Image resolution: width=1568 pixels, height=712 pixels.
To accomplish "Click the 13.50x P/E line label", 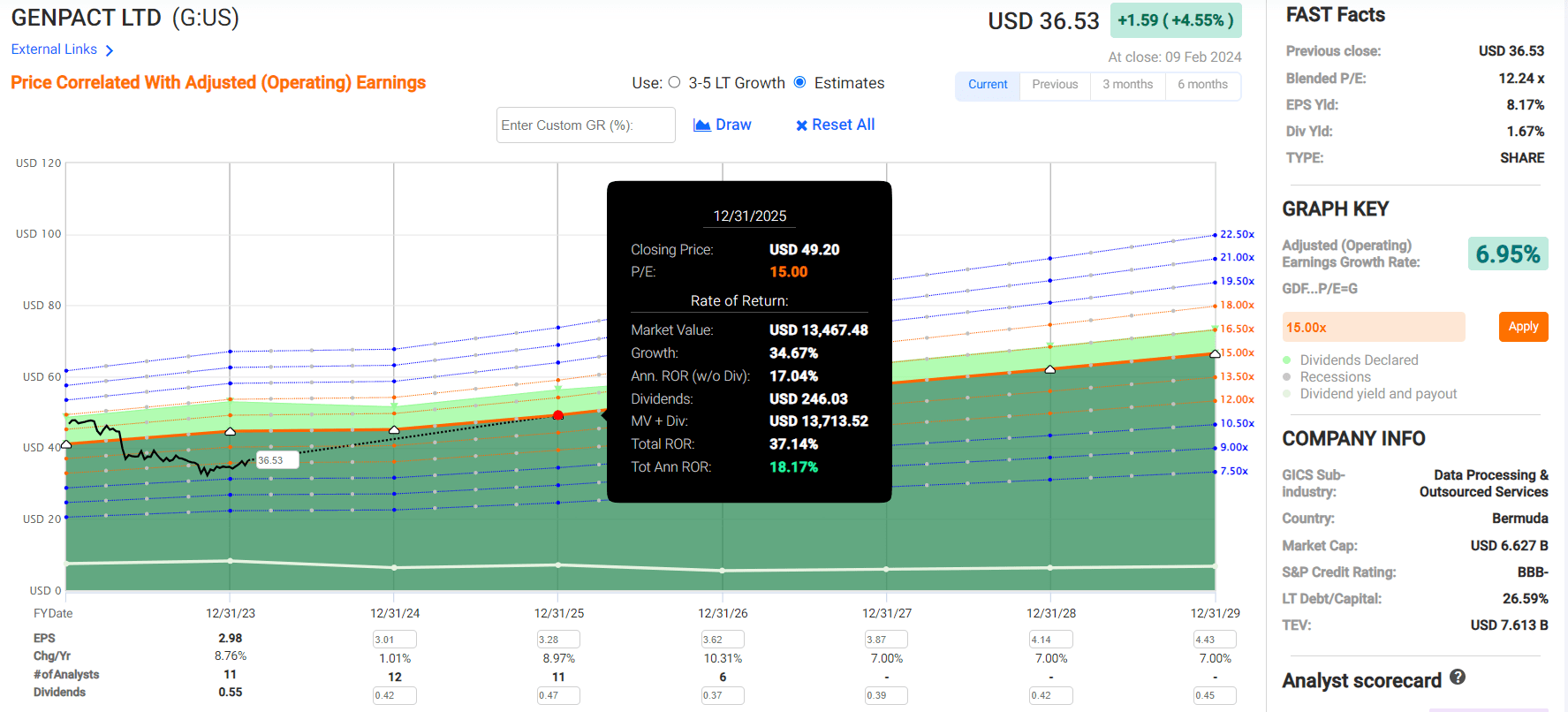I will [1237, 376].
